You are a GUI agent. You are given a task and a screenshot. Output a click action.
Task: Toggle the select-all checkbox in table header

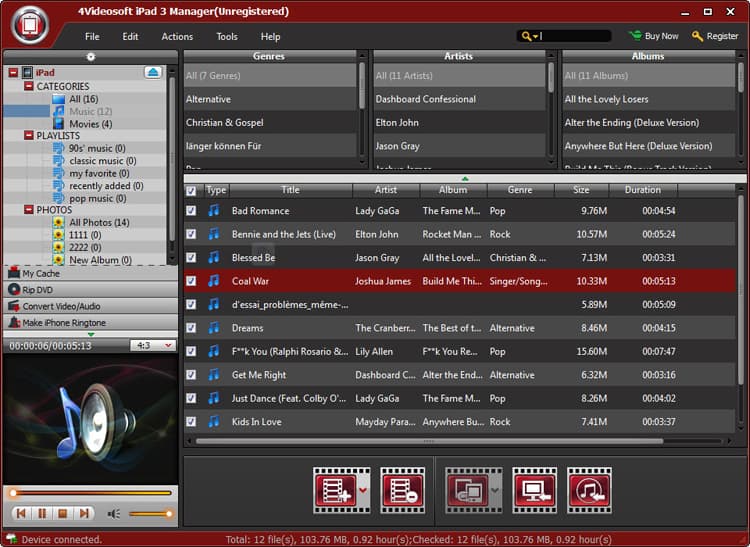(191, 191)
